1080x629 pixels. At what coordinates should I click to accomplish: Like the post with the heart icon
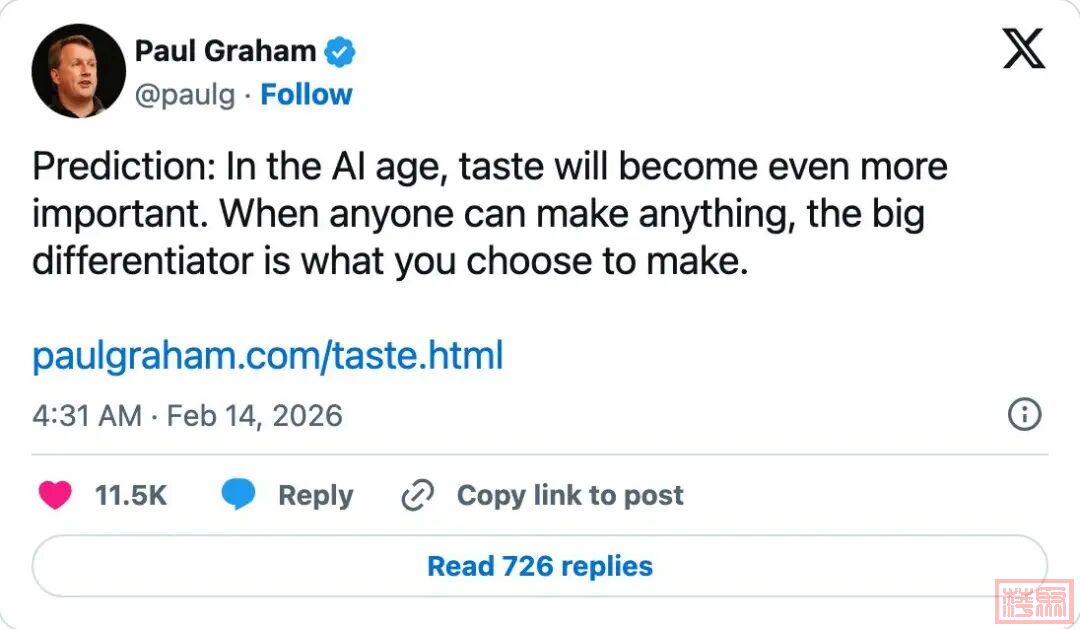coord(55,495)
